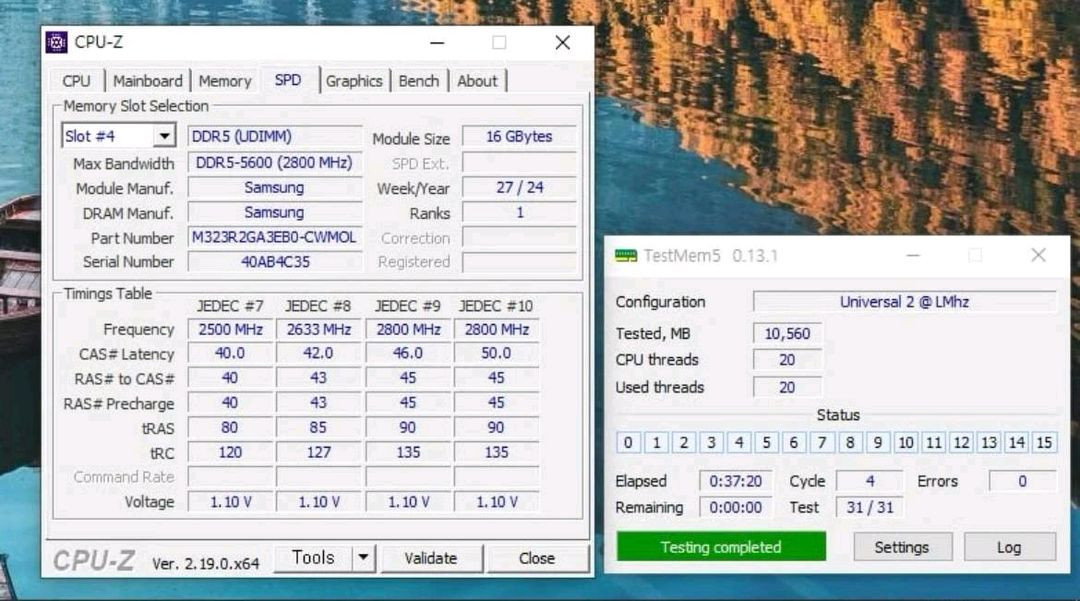Click the Close button in CPU-Z footer
1080x601 pixels.
537,558
